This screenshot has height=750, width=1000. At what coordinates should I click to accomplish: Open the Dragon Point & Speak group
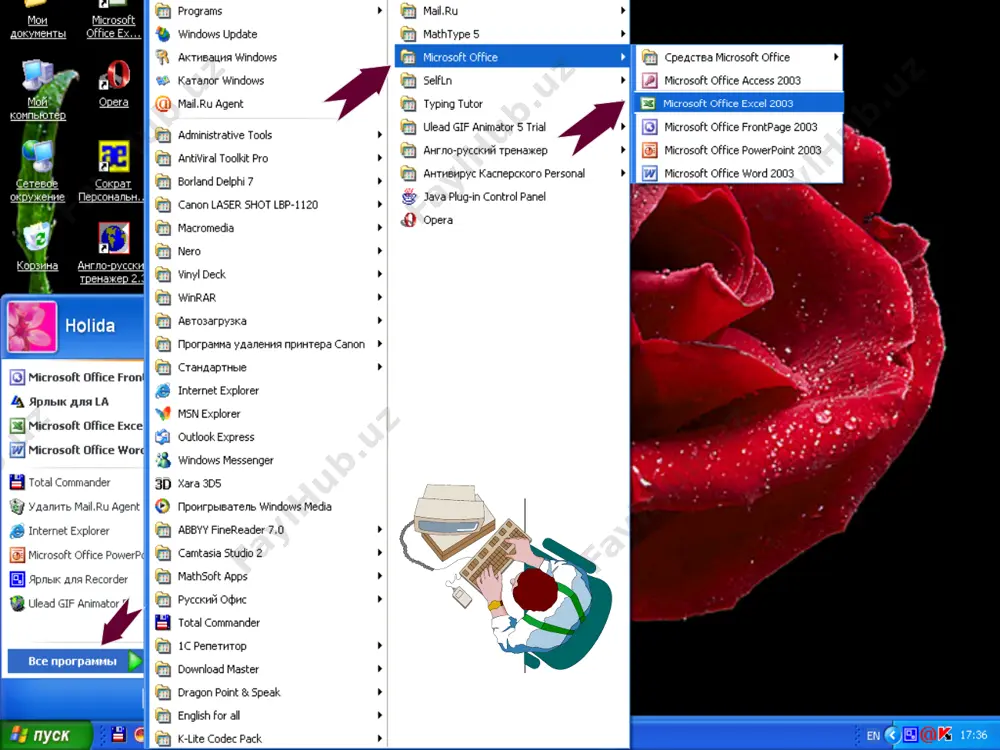(x=269, y=692)
